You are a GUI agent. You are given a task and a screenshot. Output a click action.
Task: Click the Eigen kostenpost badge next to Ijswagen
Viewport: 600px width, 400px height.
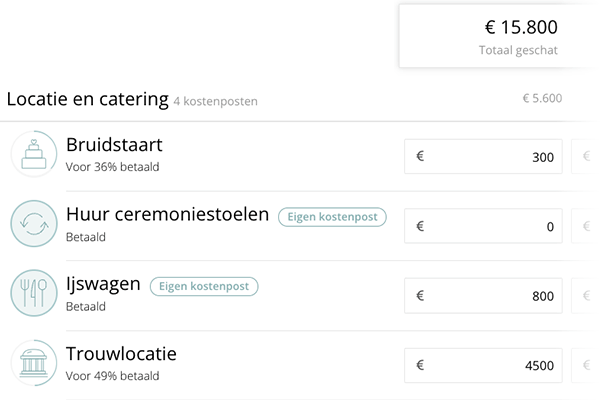(204, 286)
